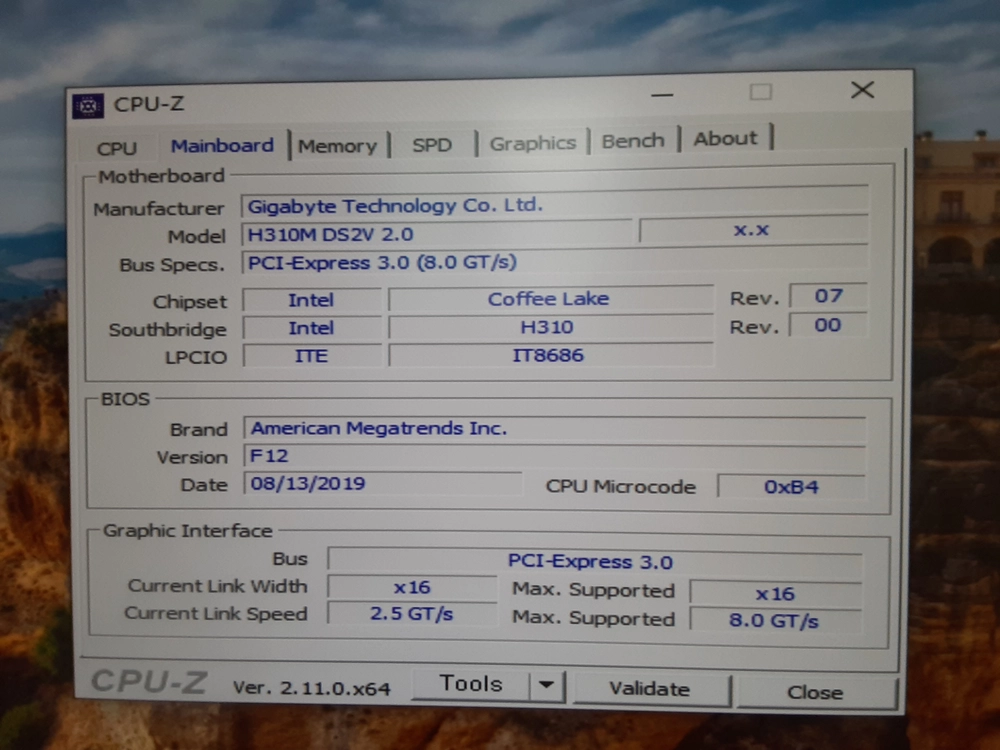
Task: Switch to the SPD tab
Action: point(432,145)
